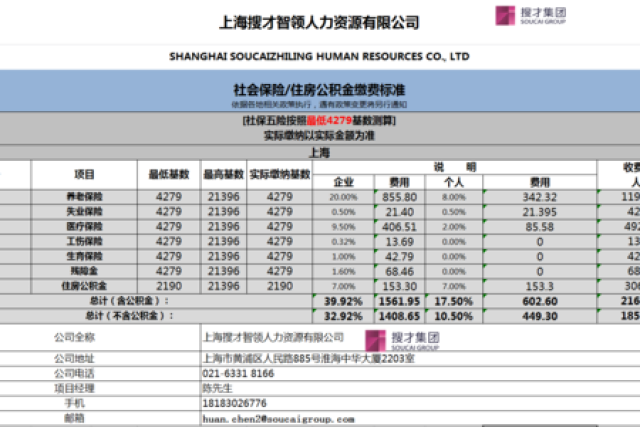Screen dimensions: 640x427
Task: Select the 85.58 fee cell
Action: [540, 227]
